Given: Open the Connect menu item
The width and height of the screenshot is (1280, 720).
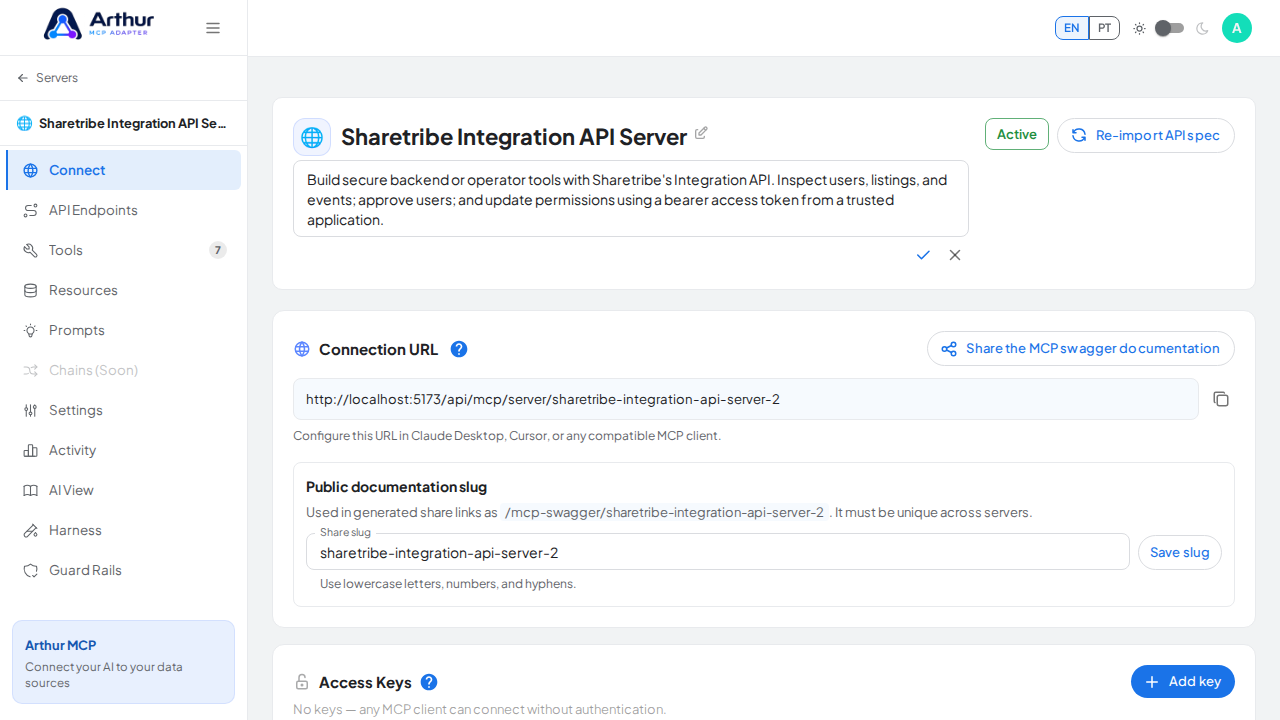Looking at the screenshot, I should 123,170.
